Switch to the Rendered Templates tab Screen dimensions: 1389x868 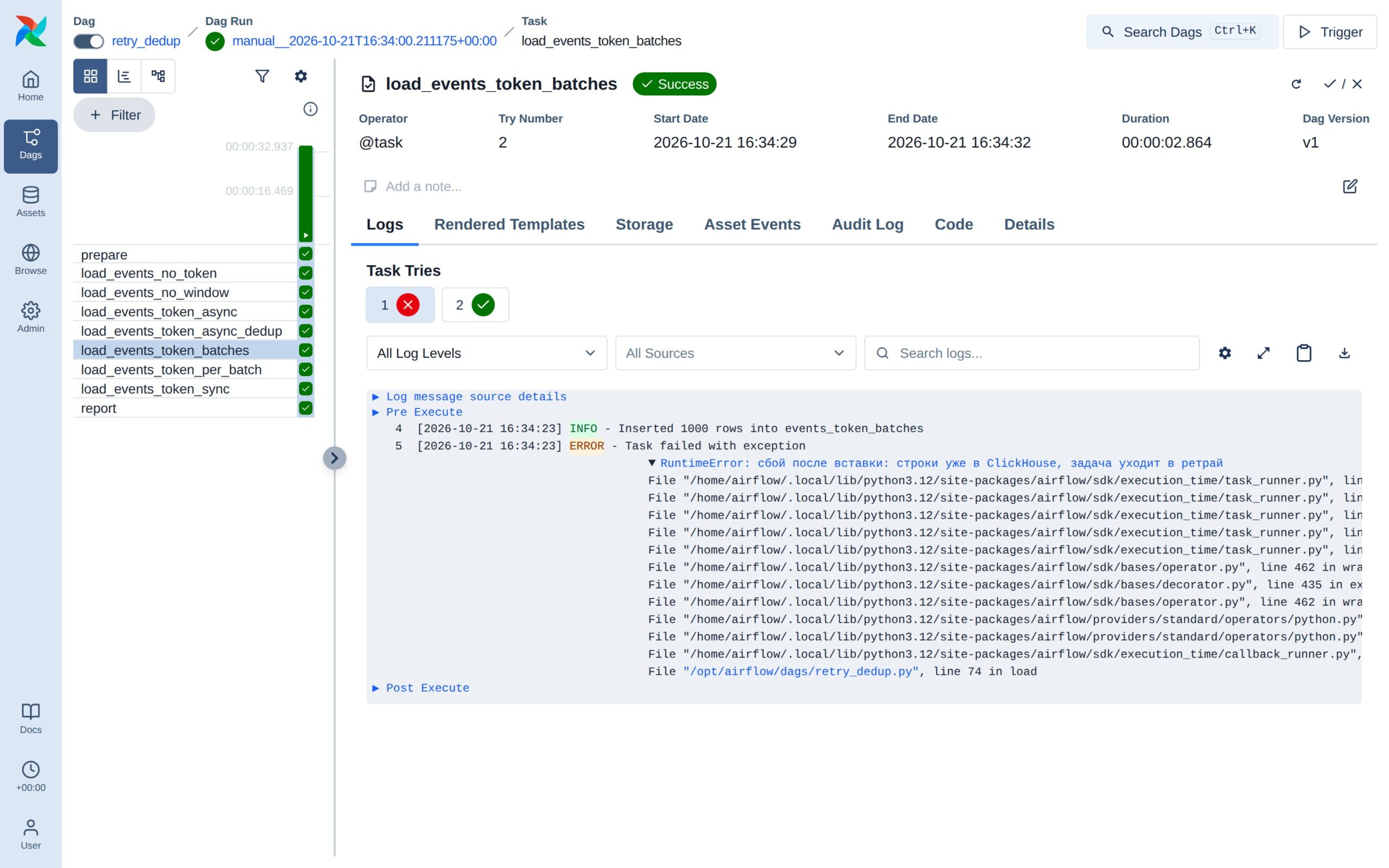pos(509,225)
